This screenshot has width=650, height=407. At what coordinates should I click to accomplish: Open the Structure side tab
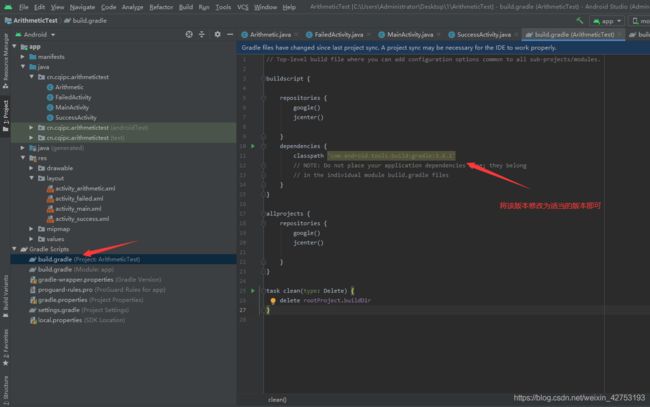point(5,390)
